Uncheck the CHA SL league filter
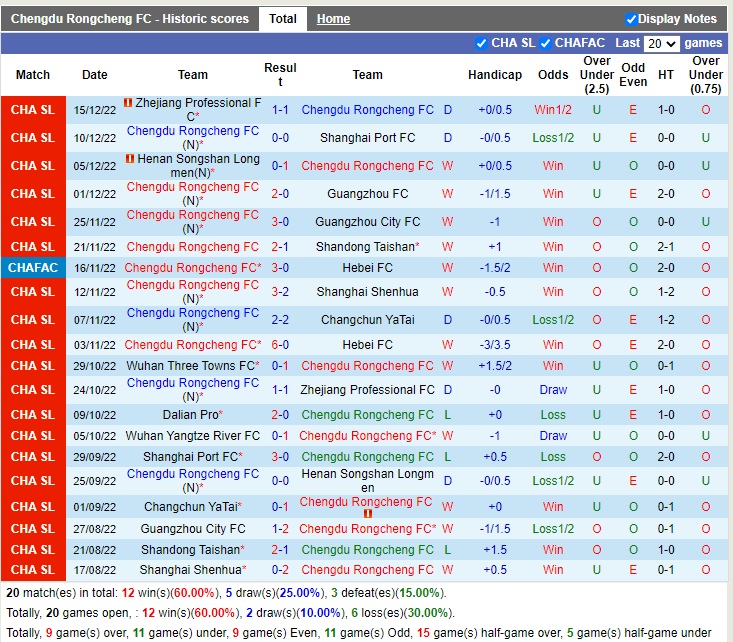This screenshot has height=642, width=733. click(482, 43)
